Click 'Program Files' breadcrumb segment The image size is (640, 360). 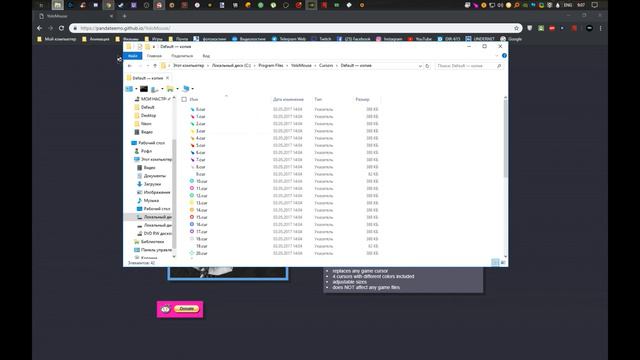pyautogui.click(x=271, y=65)
